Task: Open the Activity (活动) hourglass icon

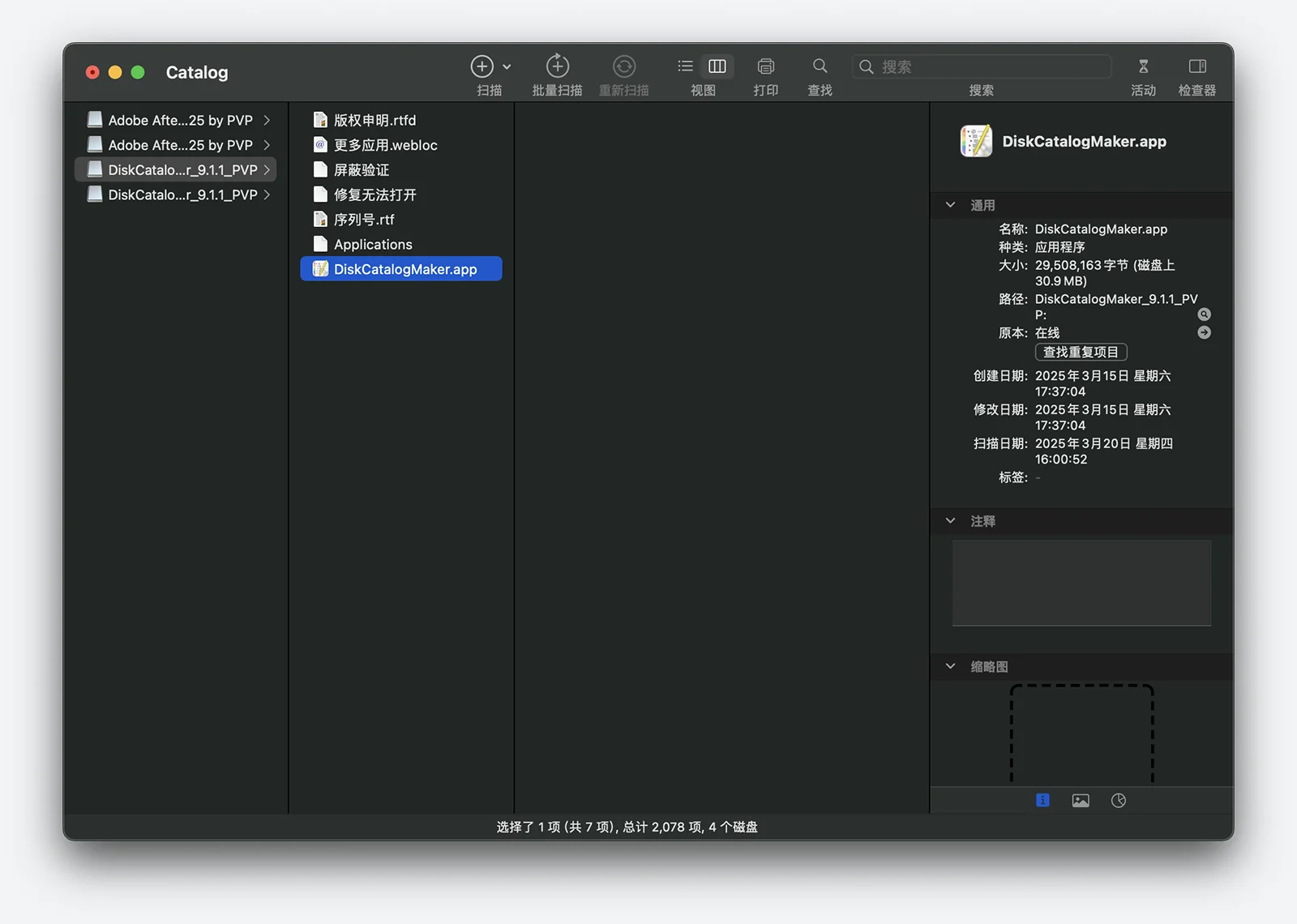Action: 1143,66
